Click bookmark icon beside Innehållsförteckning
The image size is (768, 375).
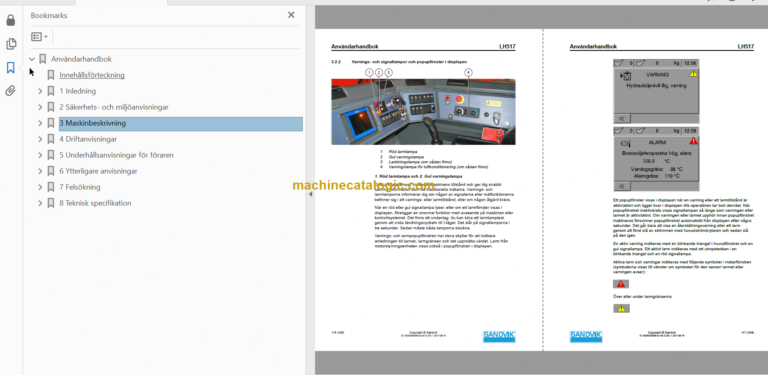(51, 75)
